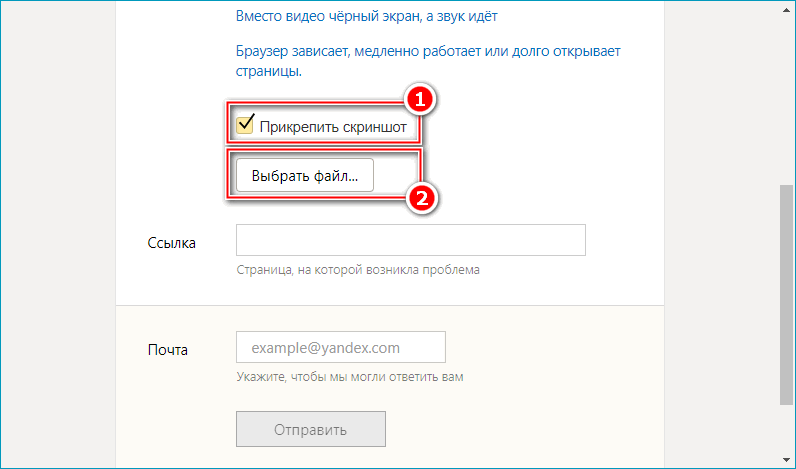
Task: Click the Почта email input field
Action: pos(340,348)
